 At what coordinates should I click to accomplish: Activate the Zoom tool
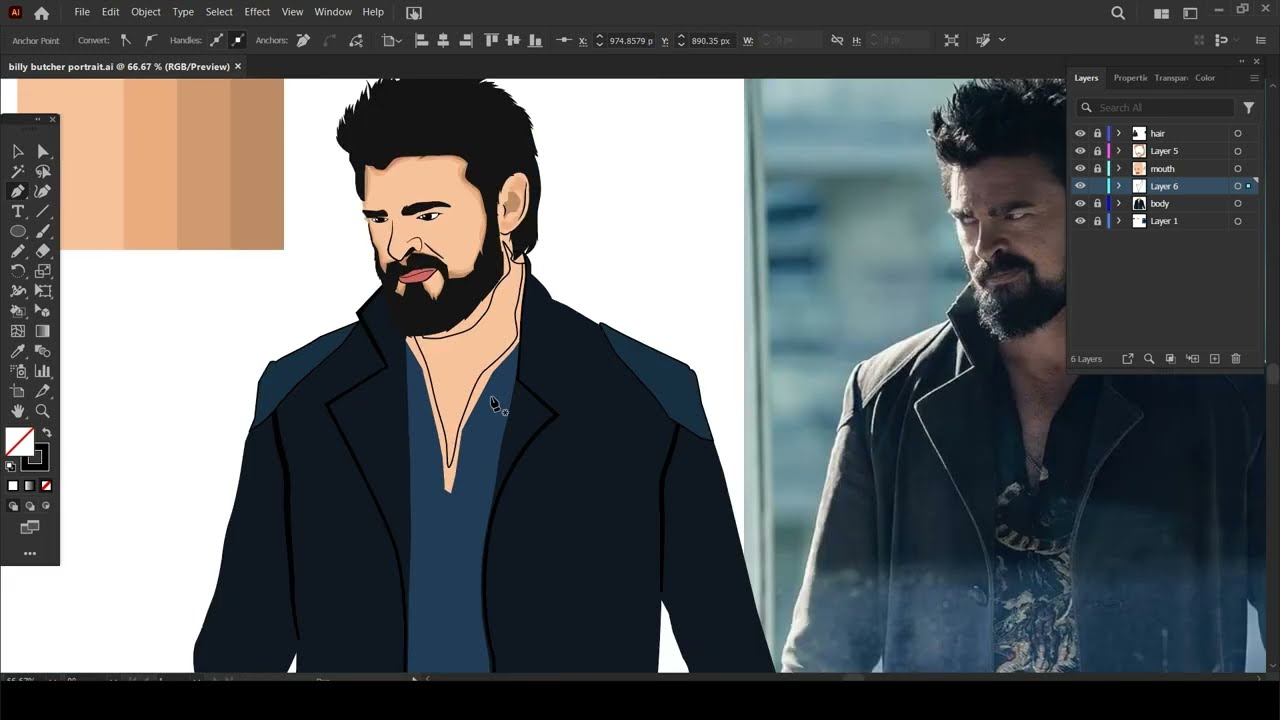point(43,411)
